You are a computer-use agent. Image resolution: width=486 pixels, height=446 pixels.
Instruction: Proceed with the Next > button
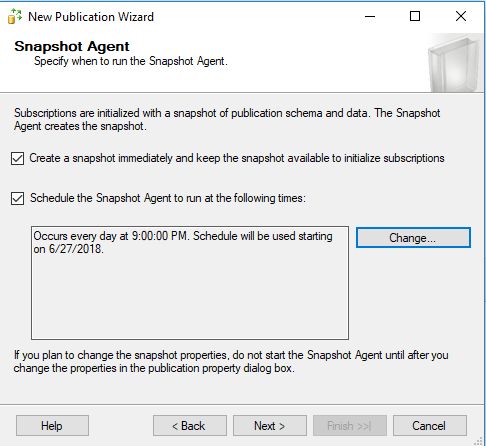click(x=270, y=426)
